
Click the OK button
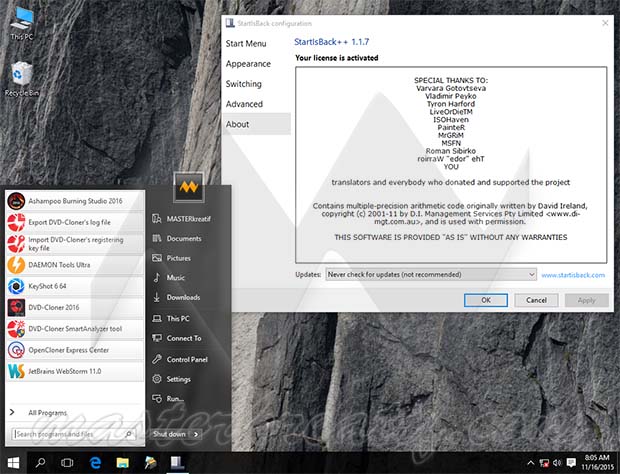[486, 300]
